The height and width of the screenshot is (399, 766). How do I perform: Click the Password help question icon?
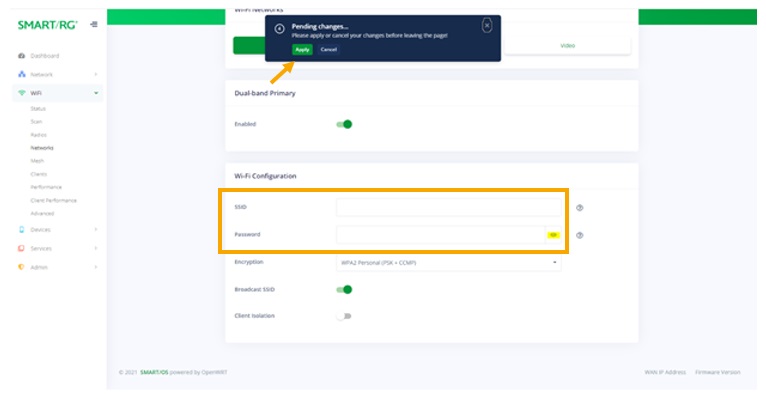pyautogui.click(x=579, y=235)
